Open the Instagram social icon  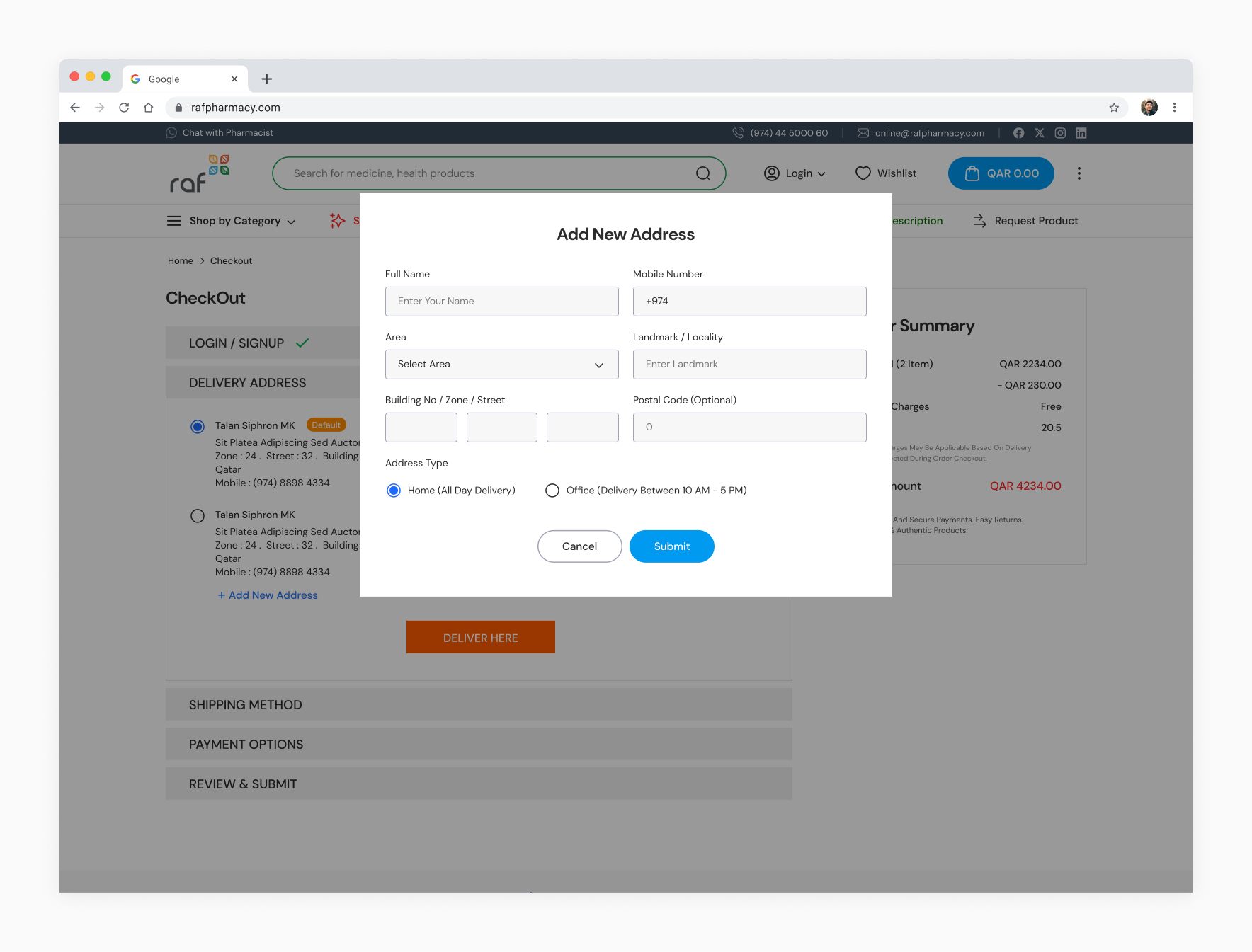click(1060, 132)
